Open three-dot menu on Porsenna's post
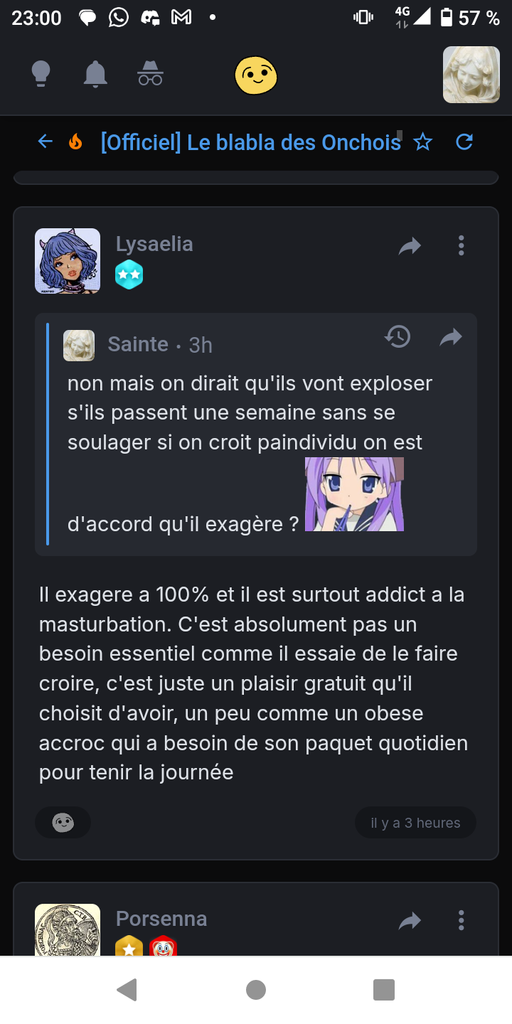512x1024 pixels. pyautogui.click(x=461, y=920)
